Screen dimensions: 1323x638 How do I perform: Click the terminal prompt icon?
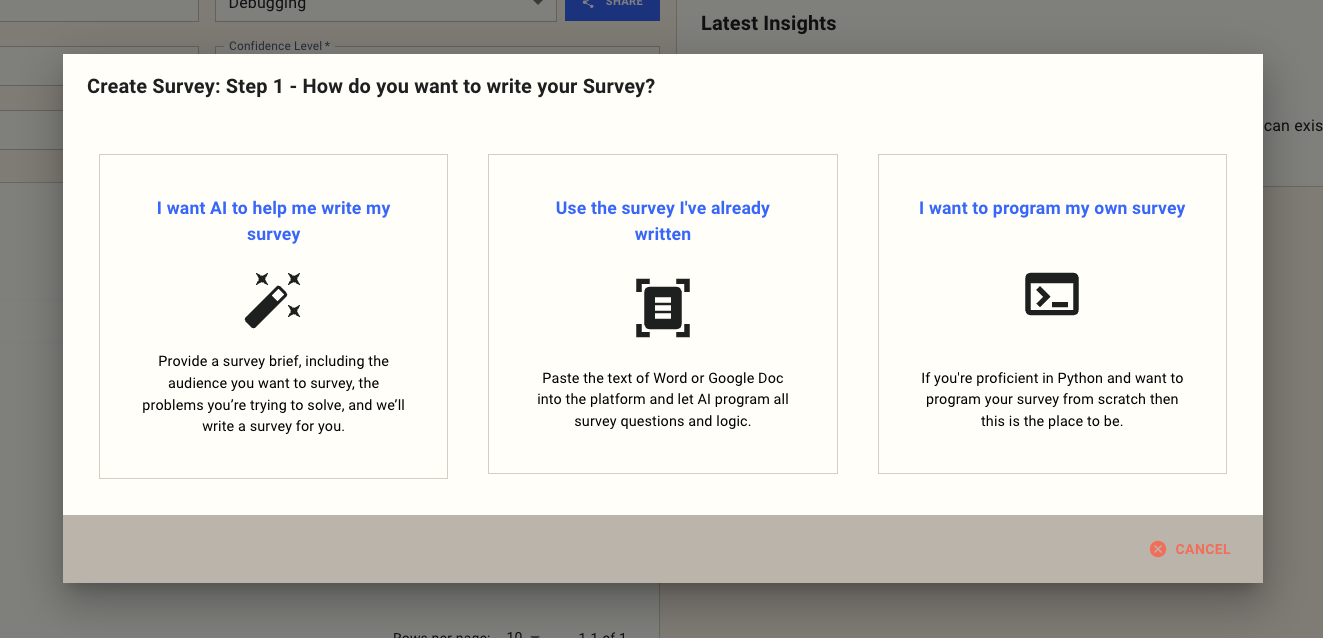[1052, 295]
